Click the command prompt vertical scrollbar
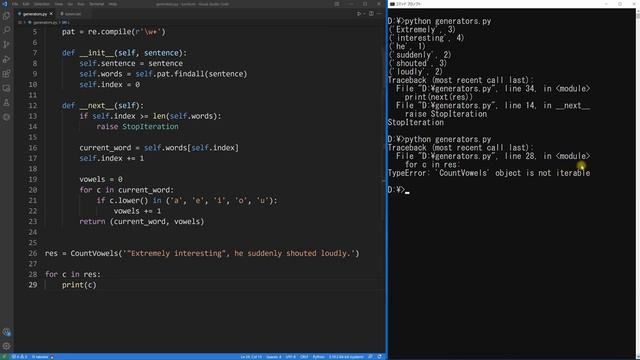This screenshot has width=640, height=360. [x=638, y=184]
